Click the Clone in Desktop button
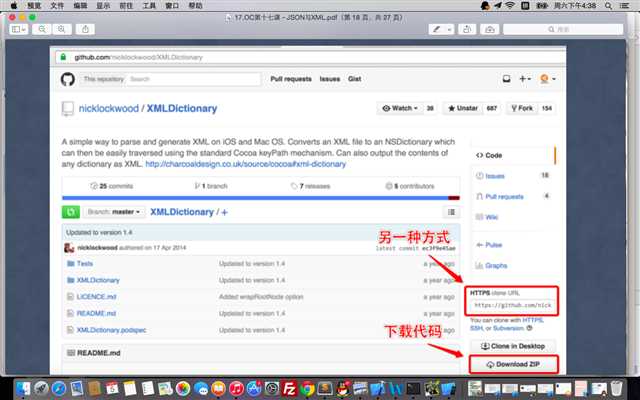This screenshot has width=640, height=400. [513, 346]
